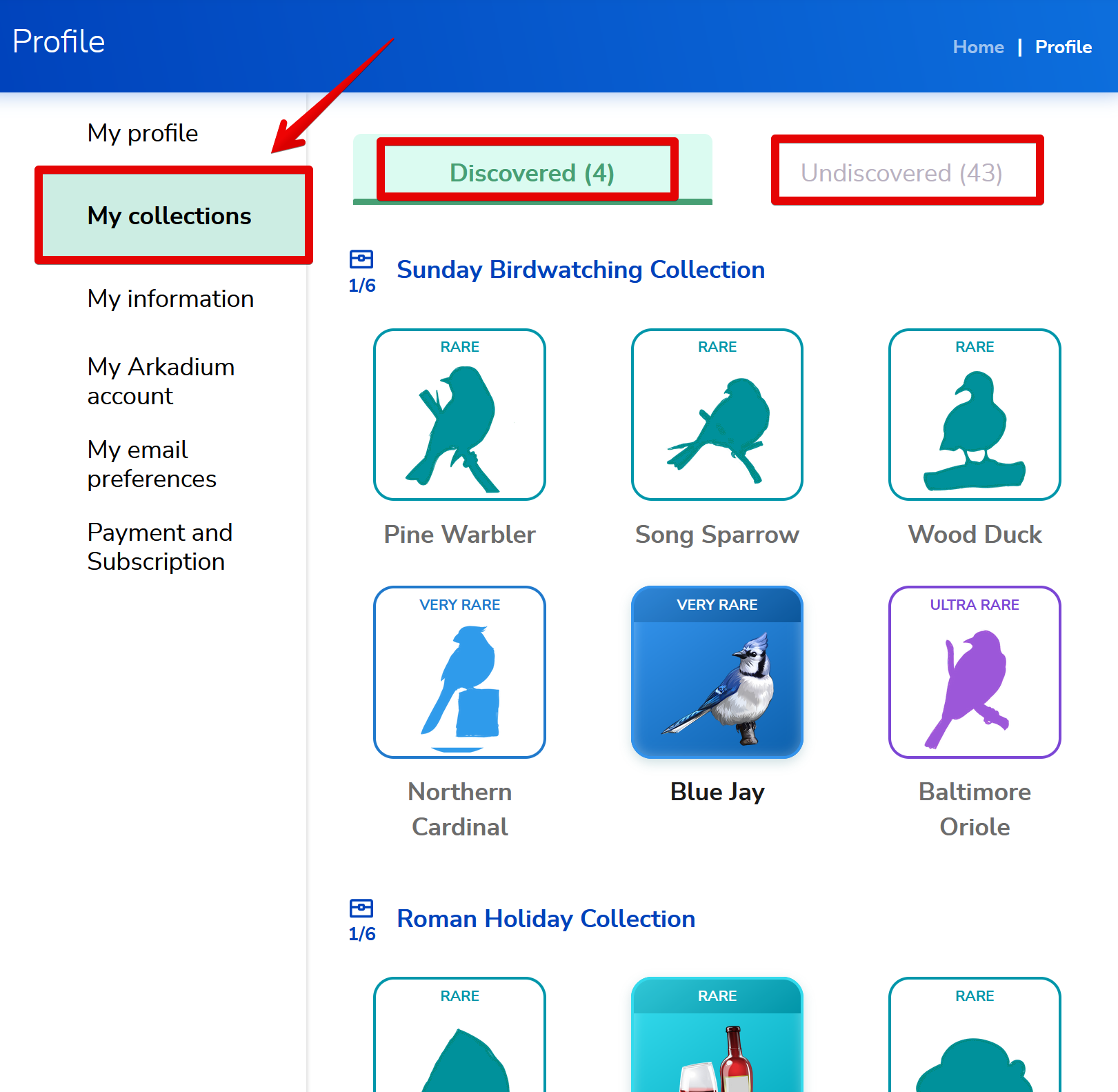Switch to the Undiscovered (43) tab
The height and width of the screenshot is (1092, 1118).
click(901, 172)
